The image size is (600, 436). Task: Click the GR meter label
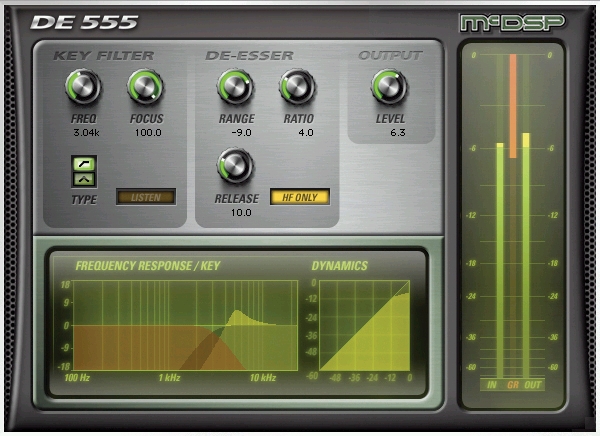[513, 385]
